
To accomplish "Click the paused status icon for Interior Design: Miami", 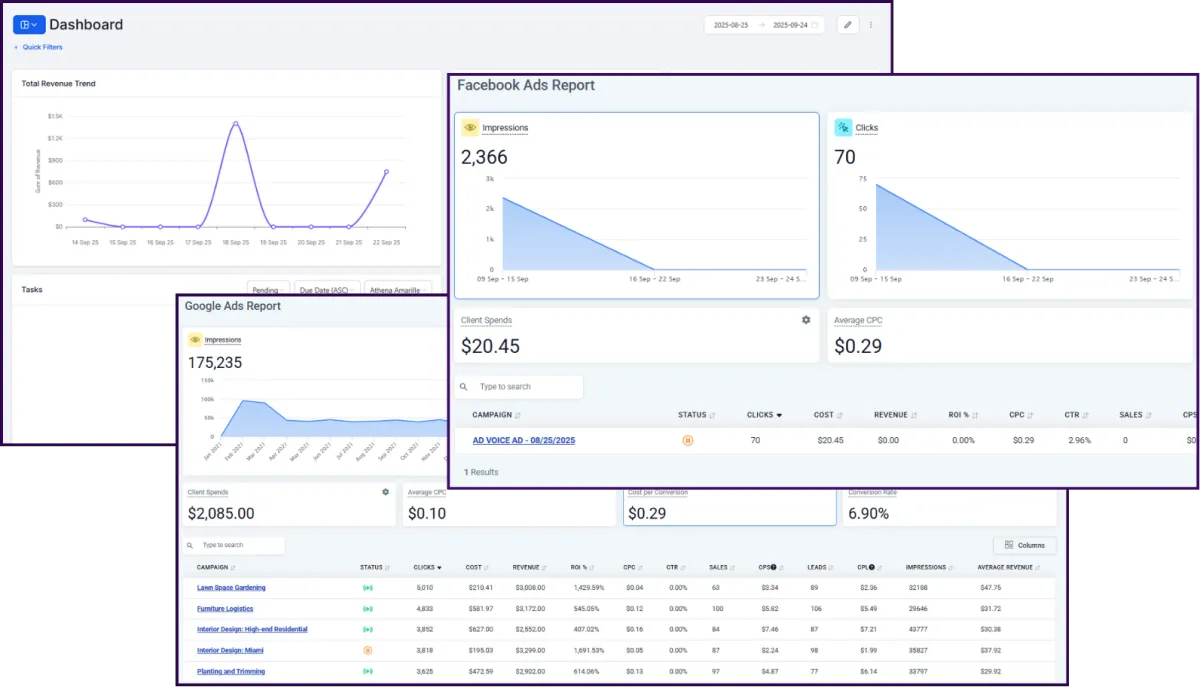I will pos(367,650).
